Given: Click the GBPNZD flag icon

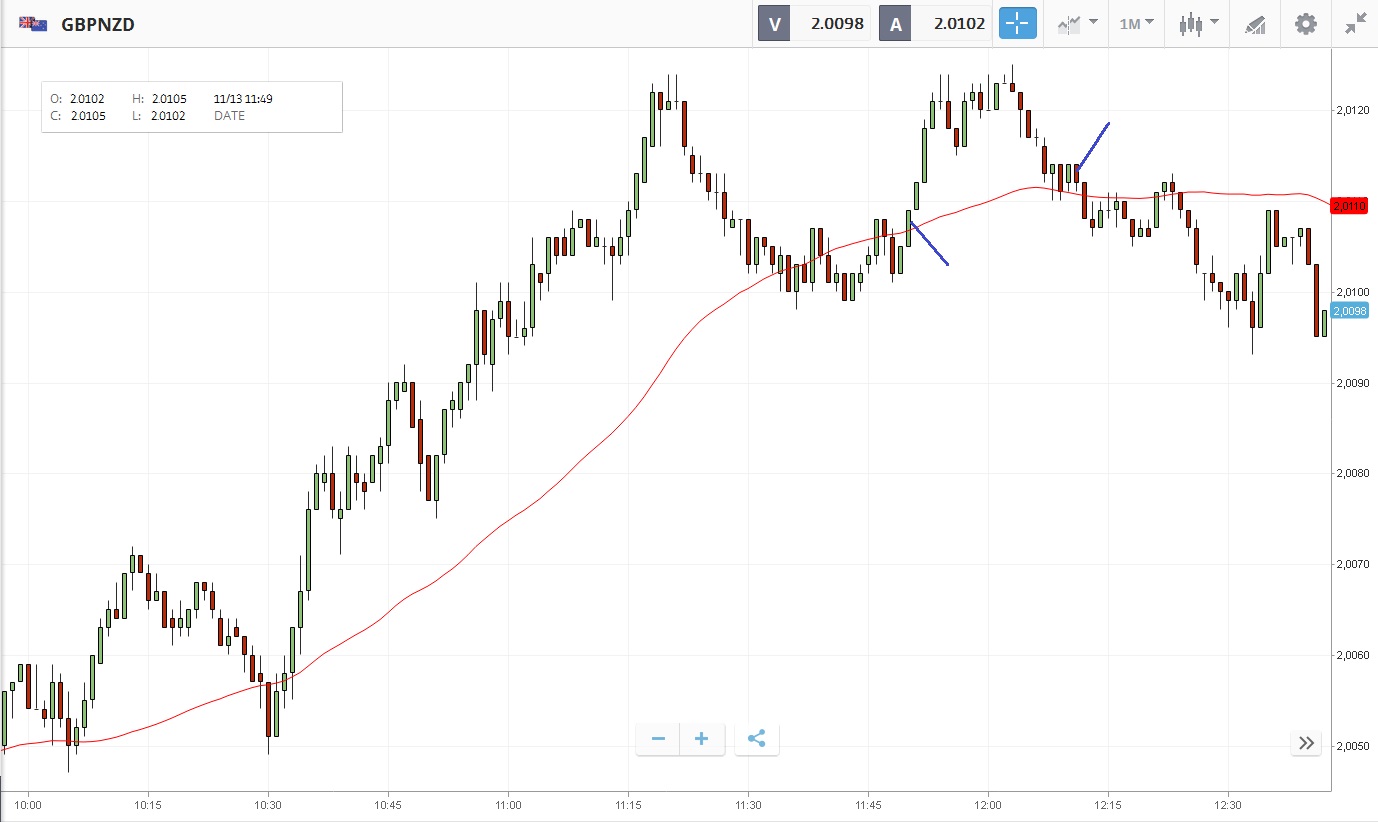Looking at the screenshot, I should (x=33, y=24).
